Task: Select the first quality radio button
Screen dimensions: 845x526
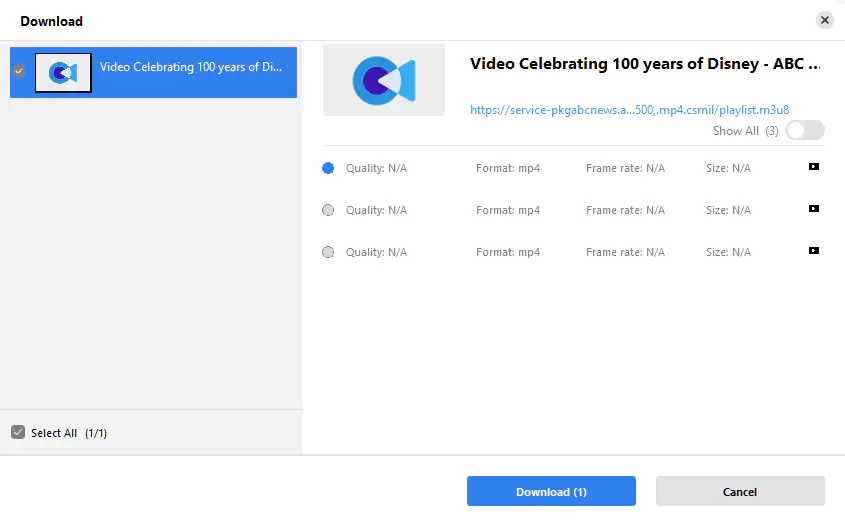Action: (328, 168)
